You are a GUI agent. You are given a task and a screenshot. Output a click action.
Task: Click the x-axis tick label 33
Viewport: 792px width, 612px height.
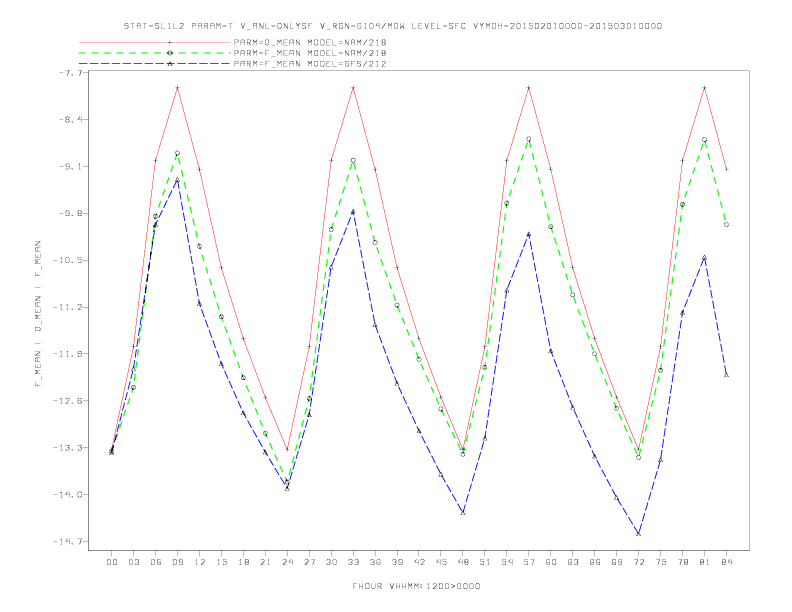354,562
